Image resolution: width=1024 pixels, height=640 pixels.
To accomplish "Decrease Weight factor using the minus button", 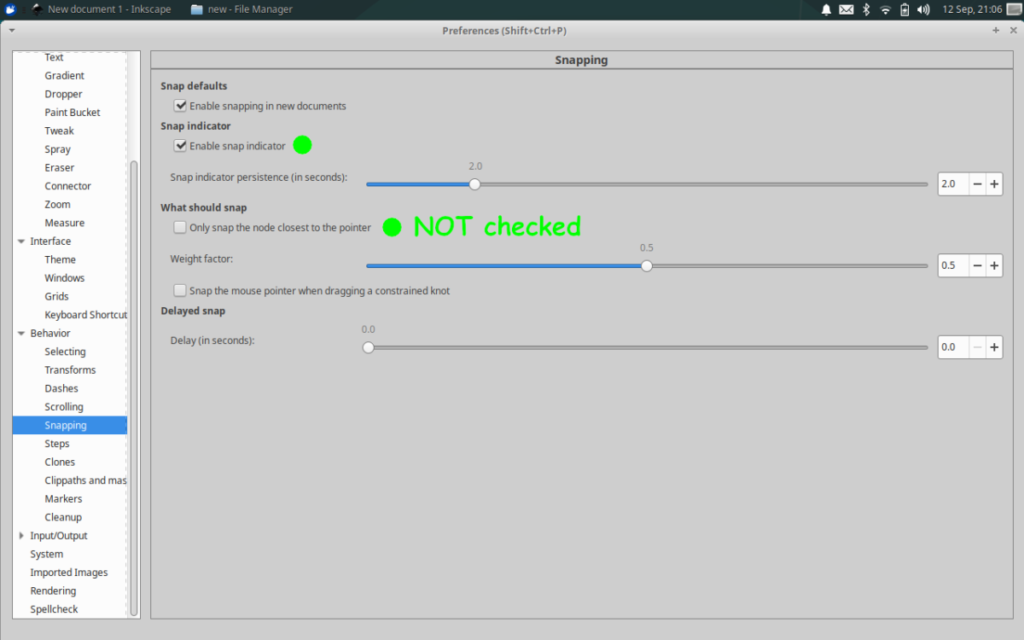I will coord(976,266).
